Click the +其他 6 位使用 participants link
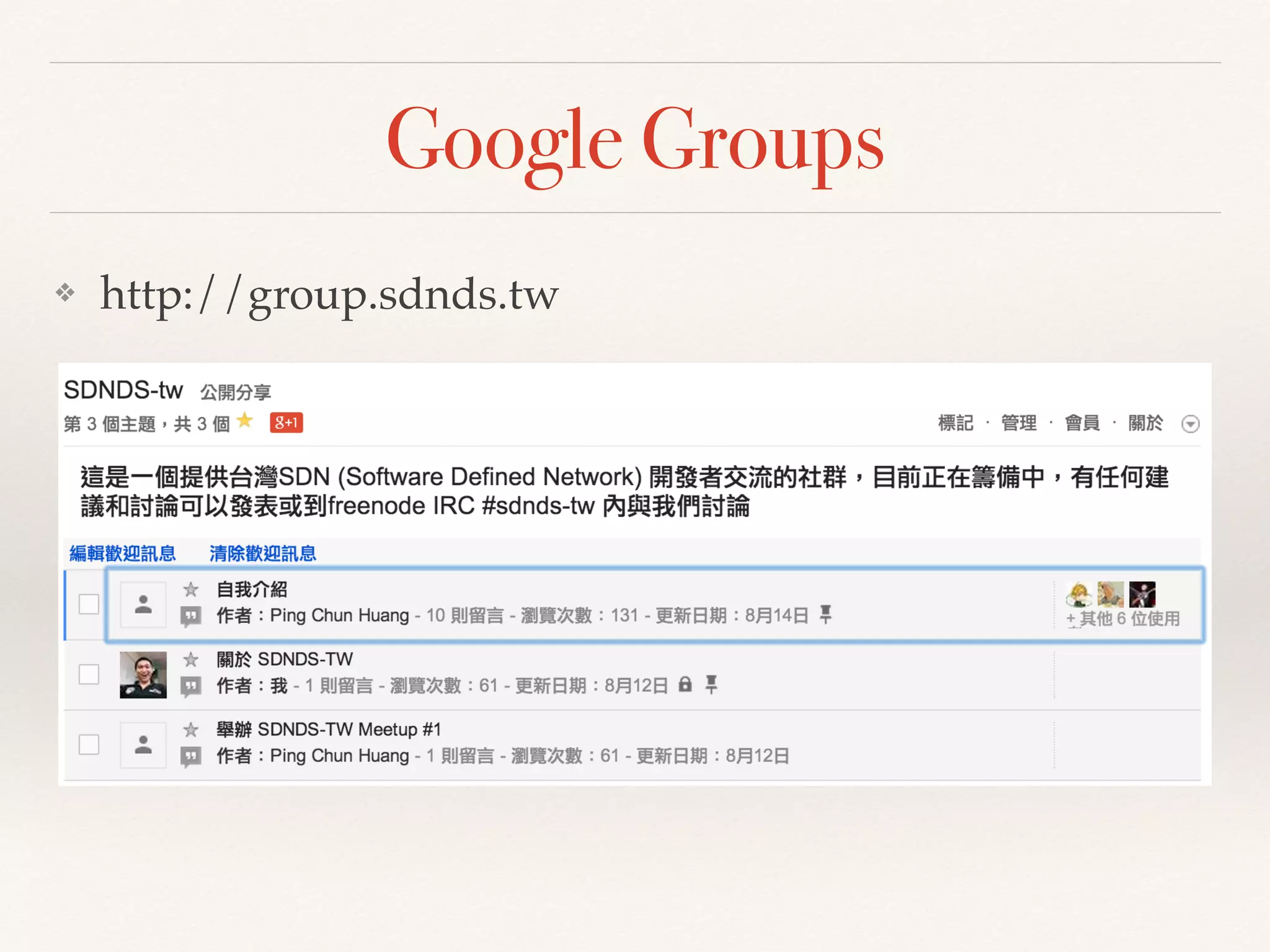Viewport: 1270px width, 952px height. point(1123,619)
